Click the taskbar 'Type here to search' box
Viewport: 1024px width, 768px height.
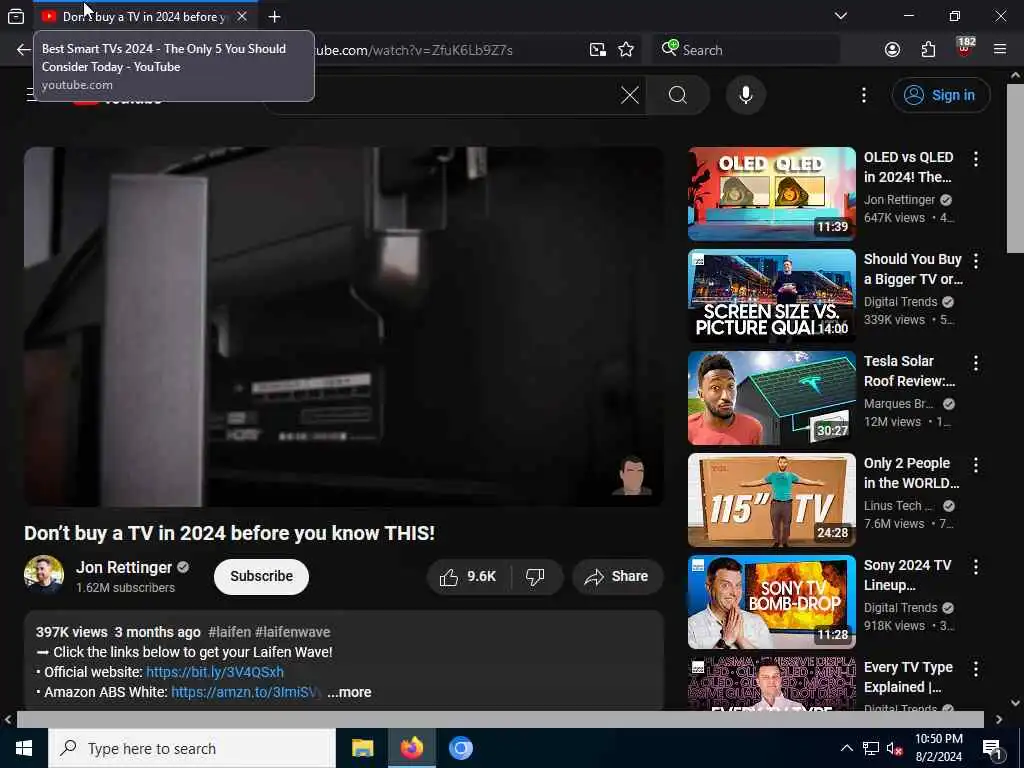[x=192, y=748]
